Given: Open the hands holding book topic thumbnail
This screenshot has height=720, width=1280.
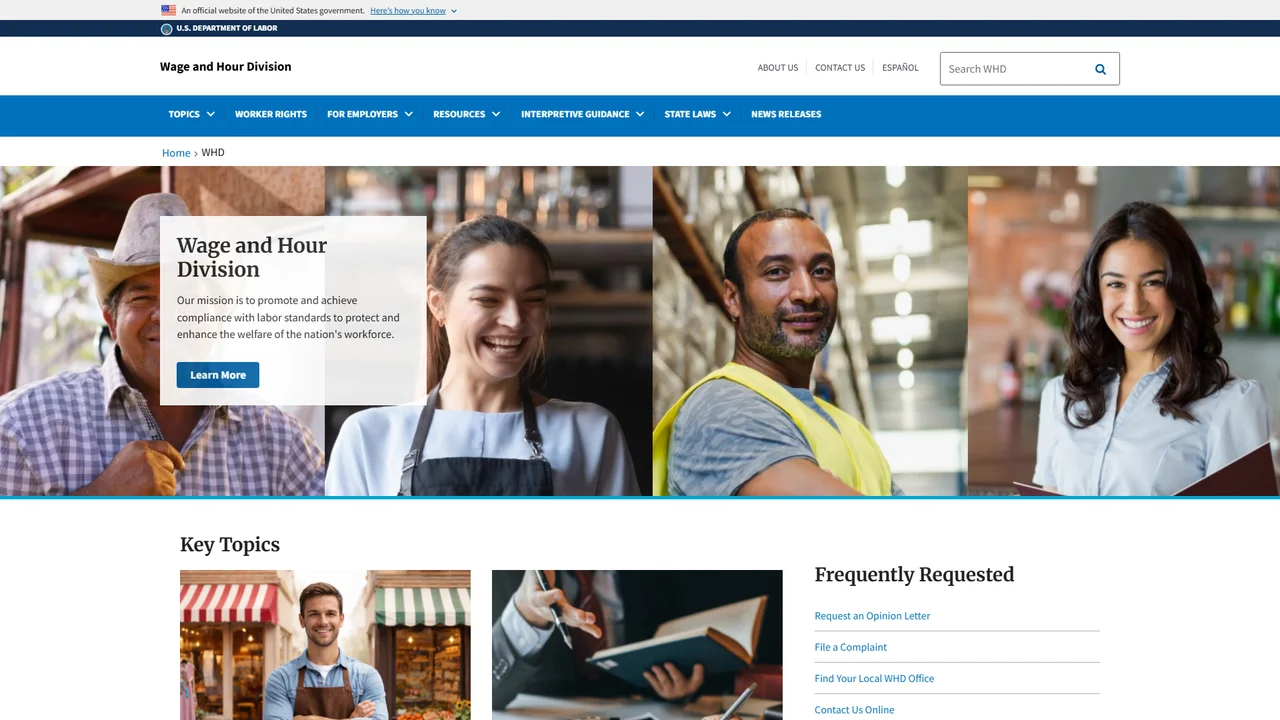Looking at the screenshot, I should tap(637, 645).
